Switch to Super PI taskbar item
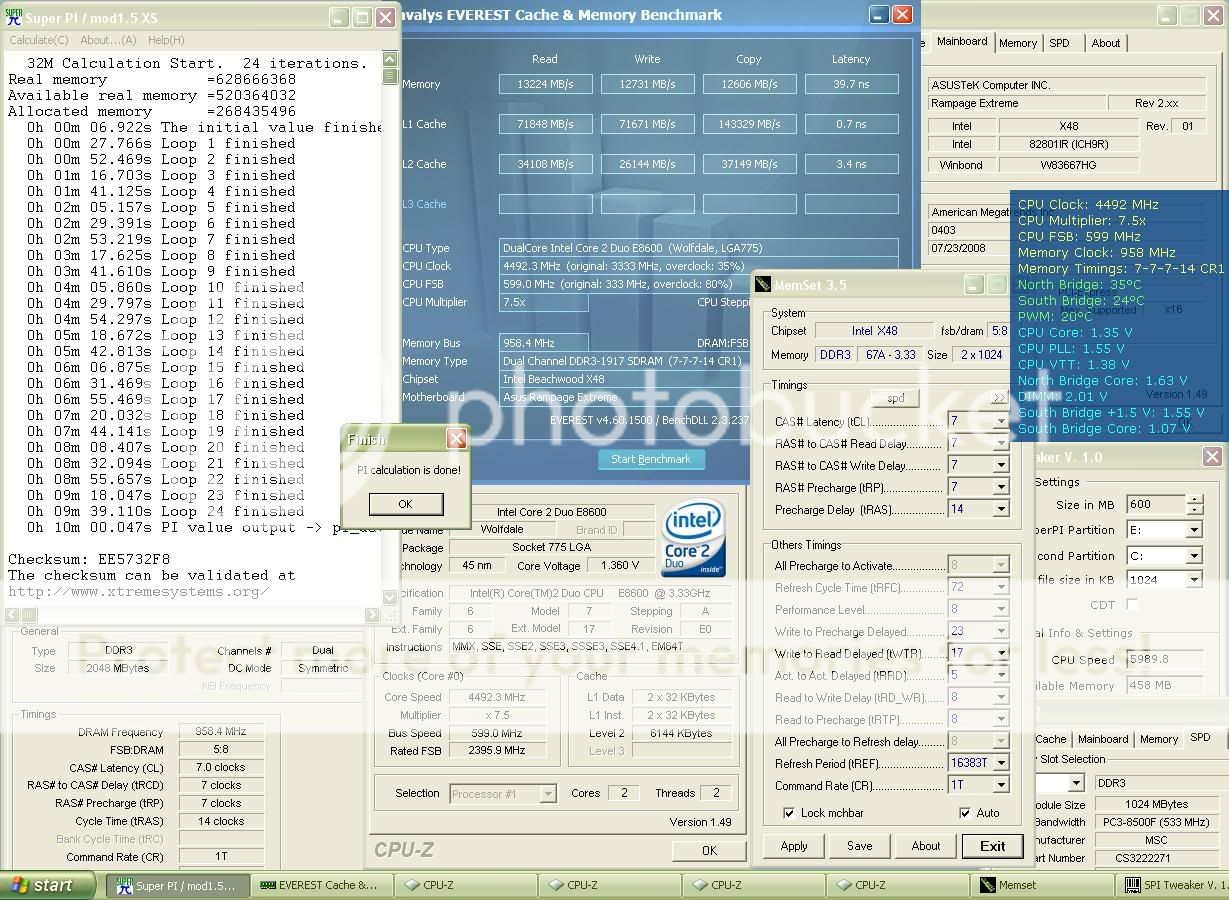The image size is (1229, 900). (x=178, y=885)
